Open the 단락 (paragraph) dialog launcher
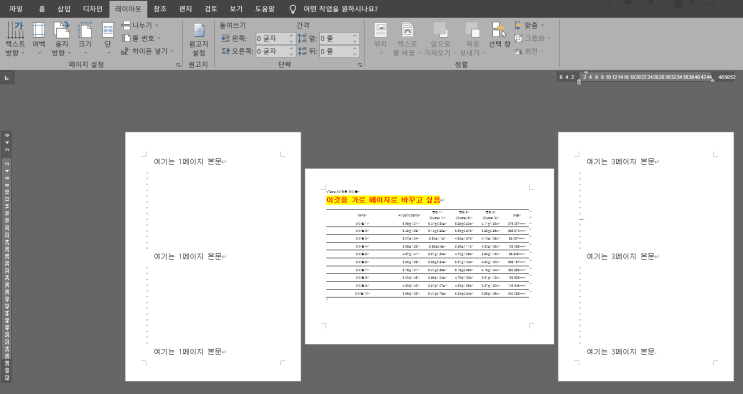The width and height of the screenshot is (743, 394). coord(360,65)
